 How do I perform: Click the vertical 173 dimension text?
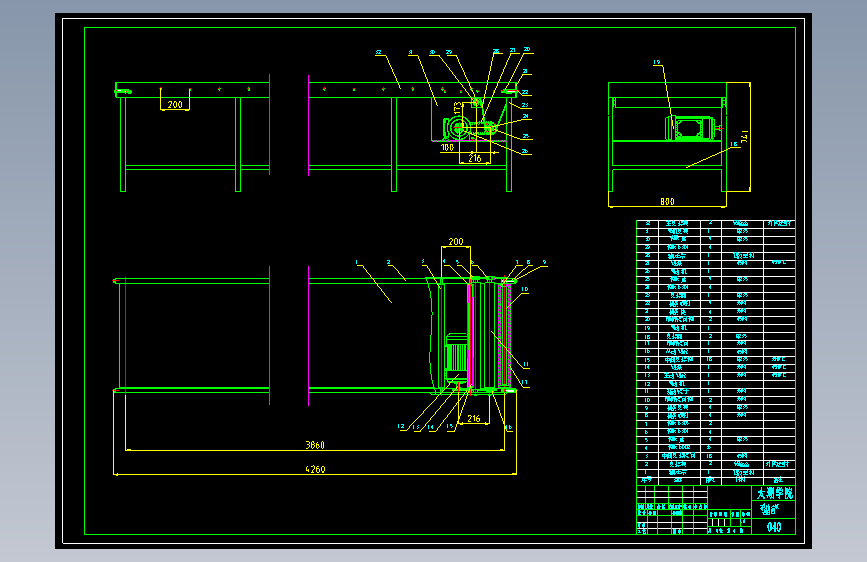(x=457, y=108)
